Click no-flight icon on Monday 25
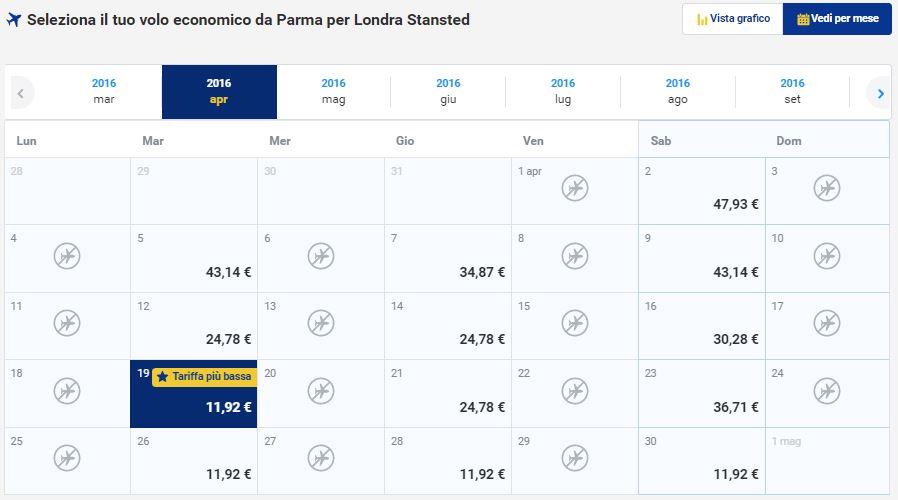Viewport: 898px width, 500px height. (67, 458)
